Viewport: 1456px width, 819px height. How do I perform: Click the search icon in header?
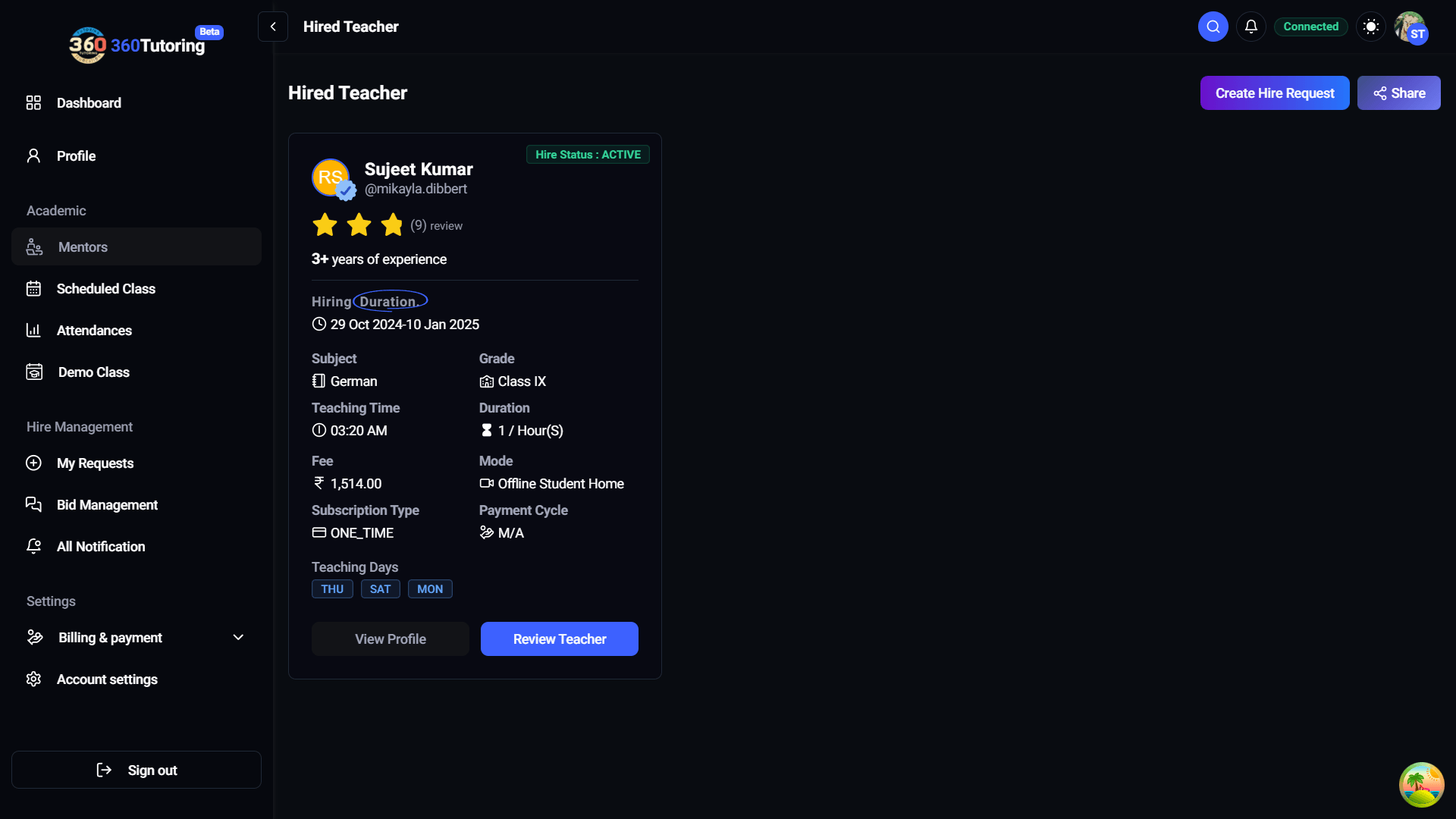tap(1213, 27)
